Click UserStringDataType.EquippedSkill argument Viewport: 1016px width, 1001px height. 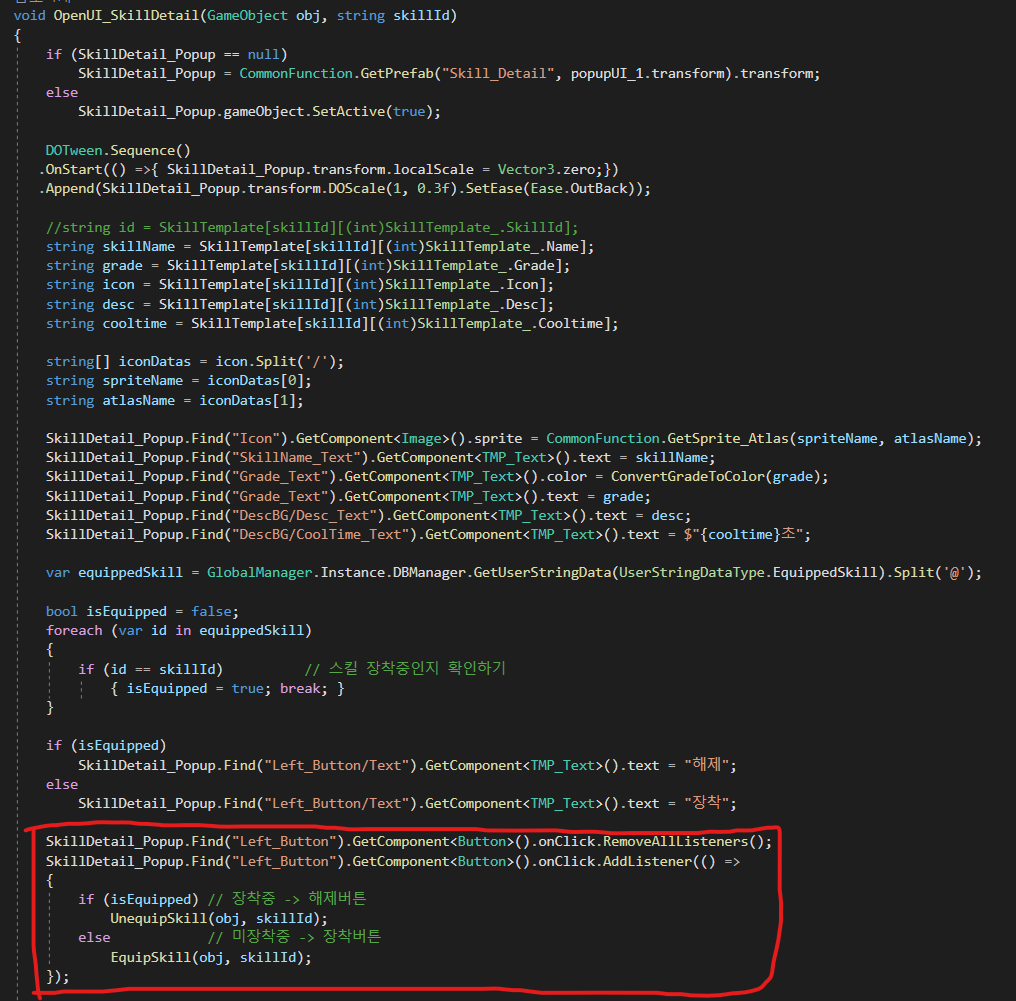click(x=748, y=573)
